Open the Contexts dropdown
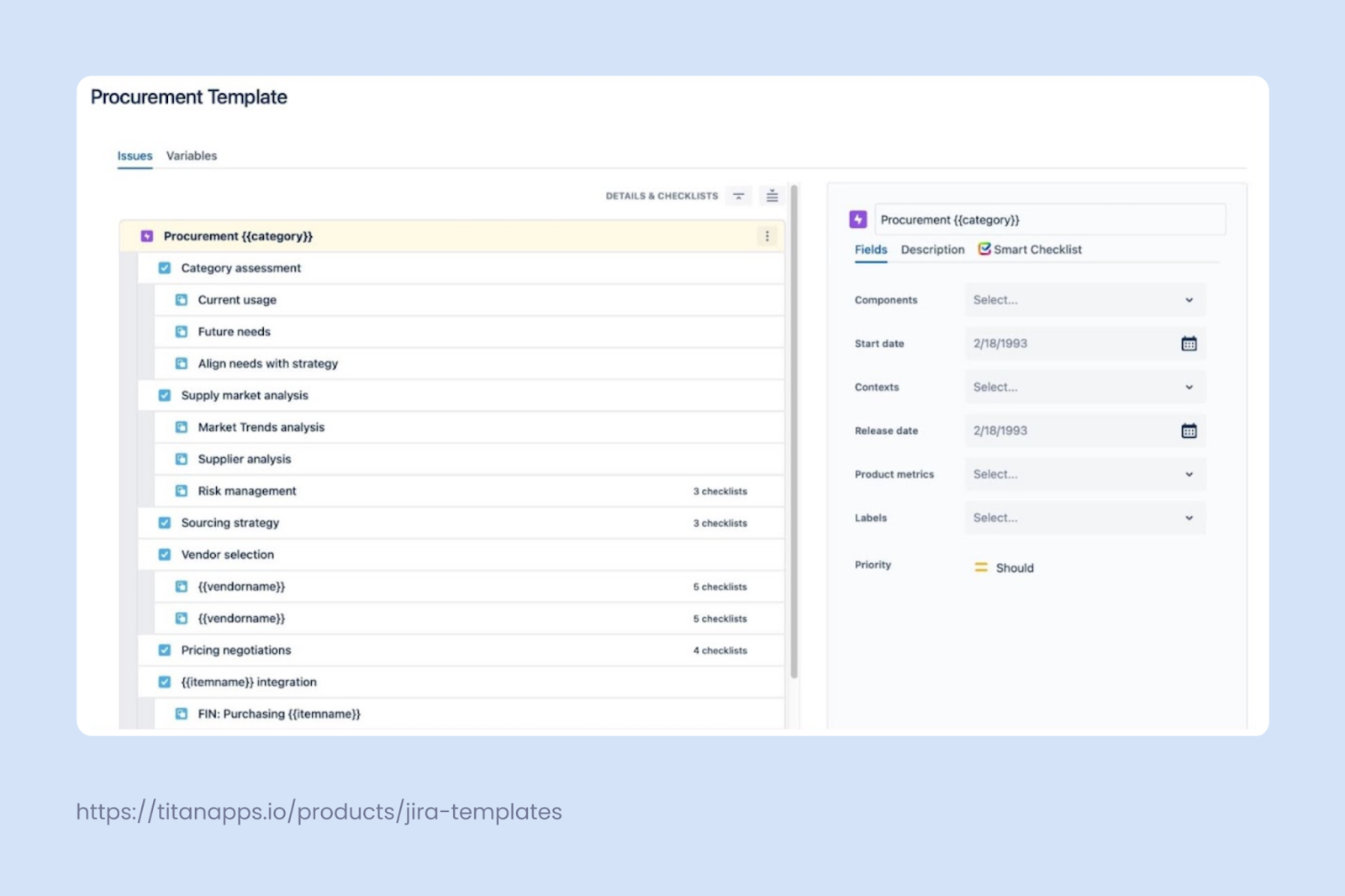The height and width of the screenshot is (896, 1345). pyautogui.click(x=1085, y=387)
